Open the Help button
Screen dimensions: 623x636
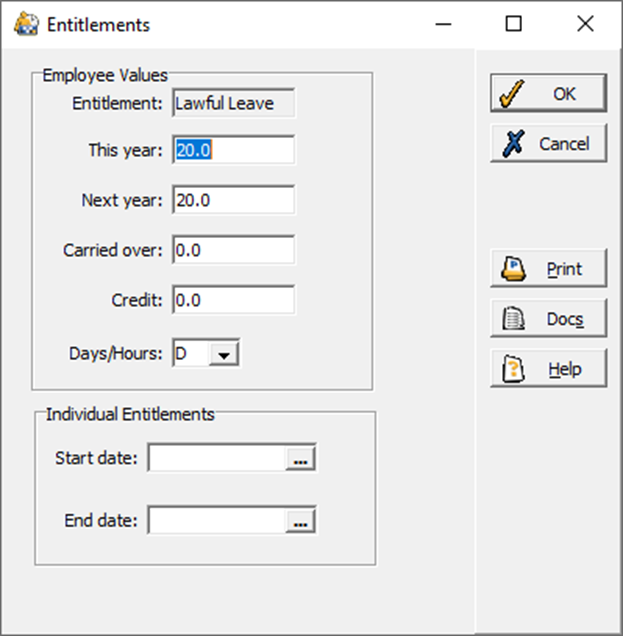click(x=548, y=369)
